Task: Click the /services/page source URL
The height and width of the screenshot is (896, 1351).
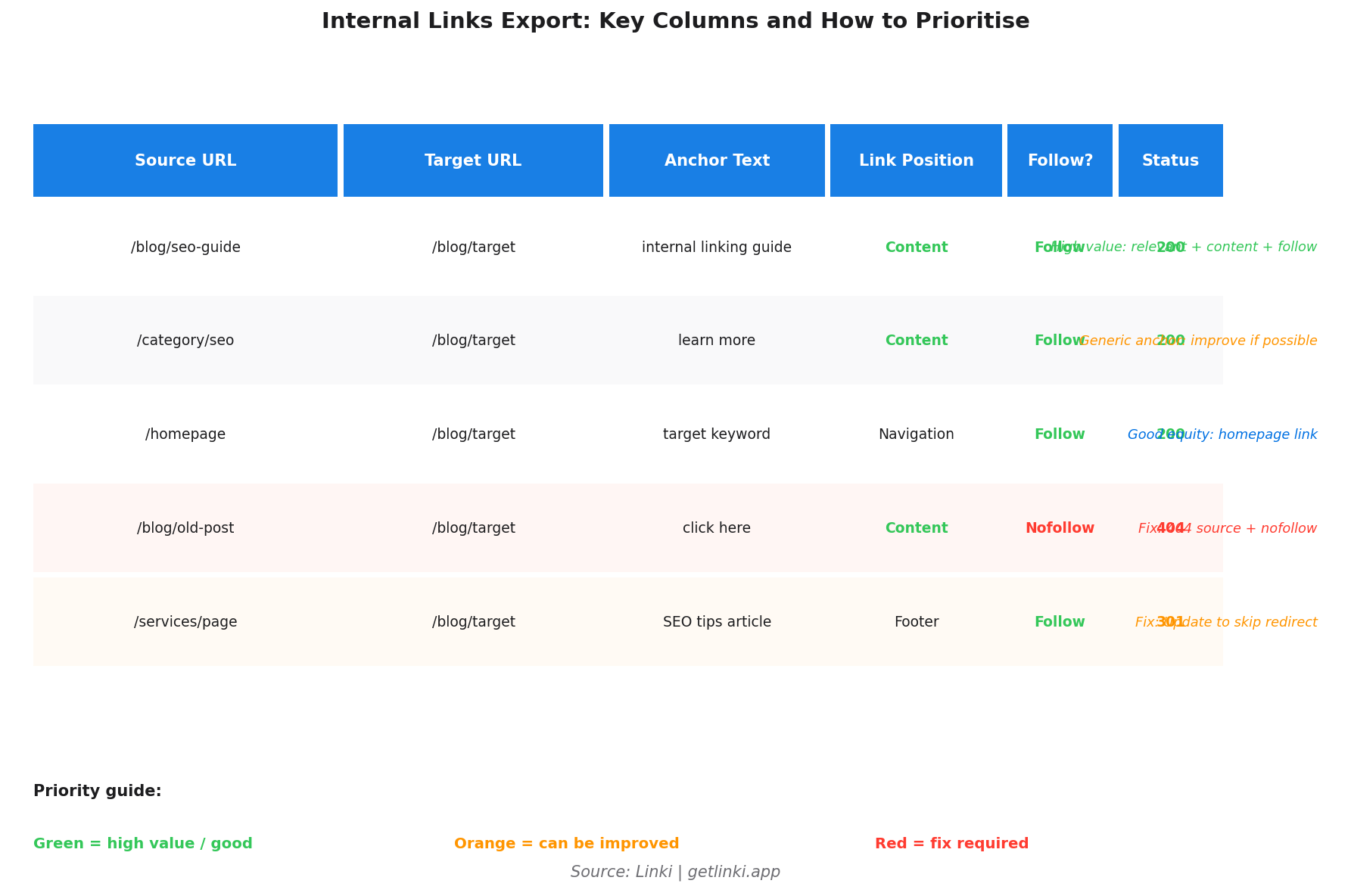Action: click(x=185, y=622)
